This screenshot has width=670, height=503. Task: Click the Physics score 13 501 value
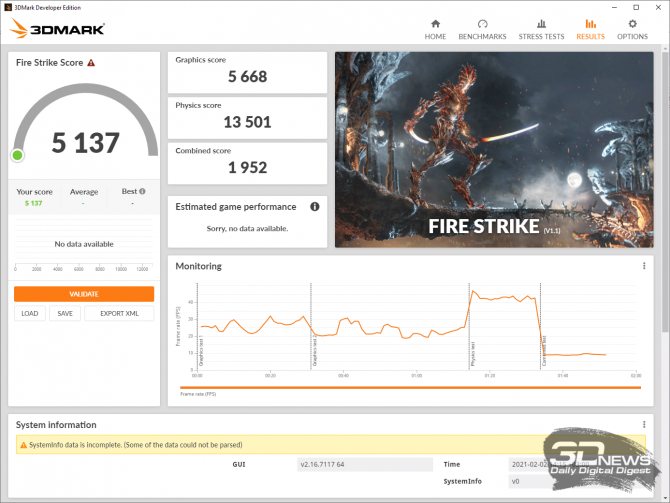247,122
